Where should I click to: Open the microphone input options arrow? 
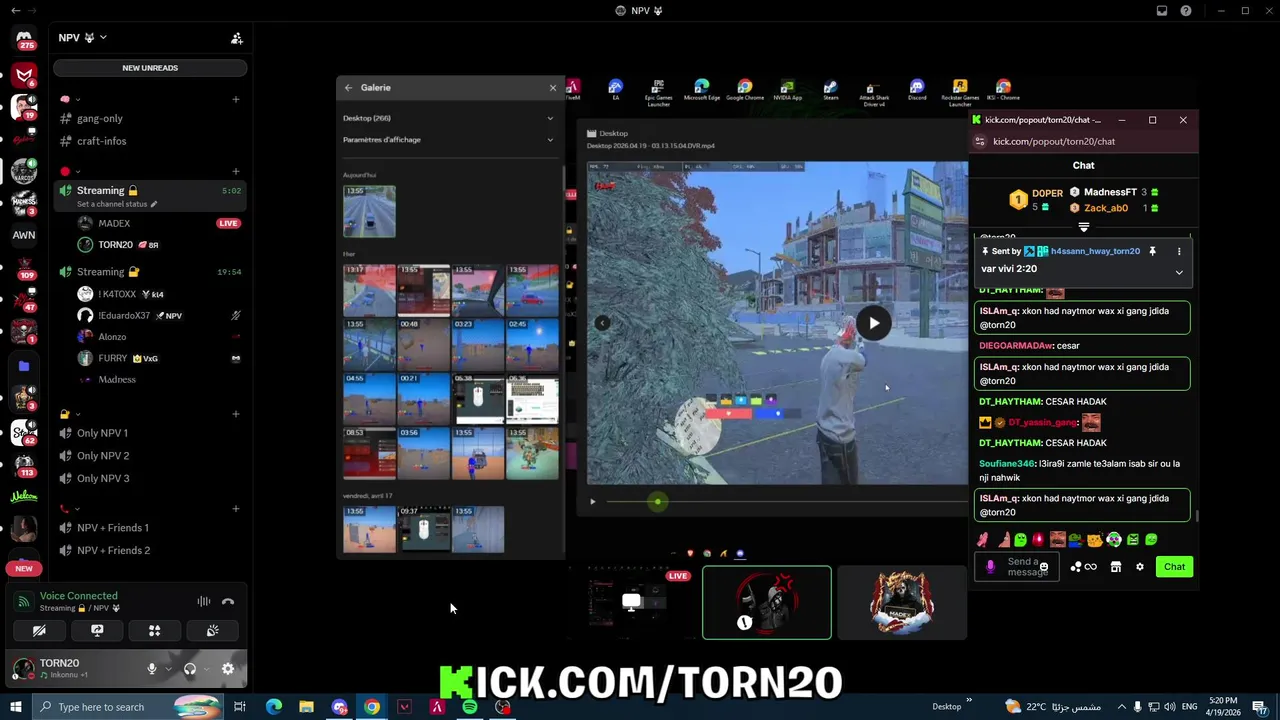(x=167, y=669)
